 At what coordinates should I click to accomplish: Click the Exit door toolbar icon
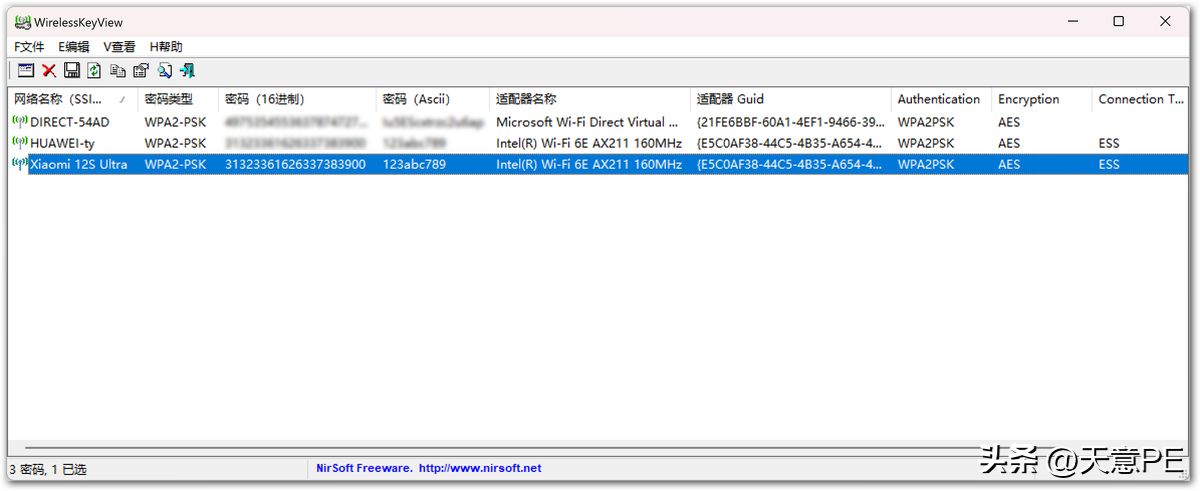[187, 70]
